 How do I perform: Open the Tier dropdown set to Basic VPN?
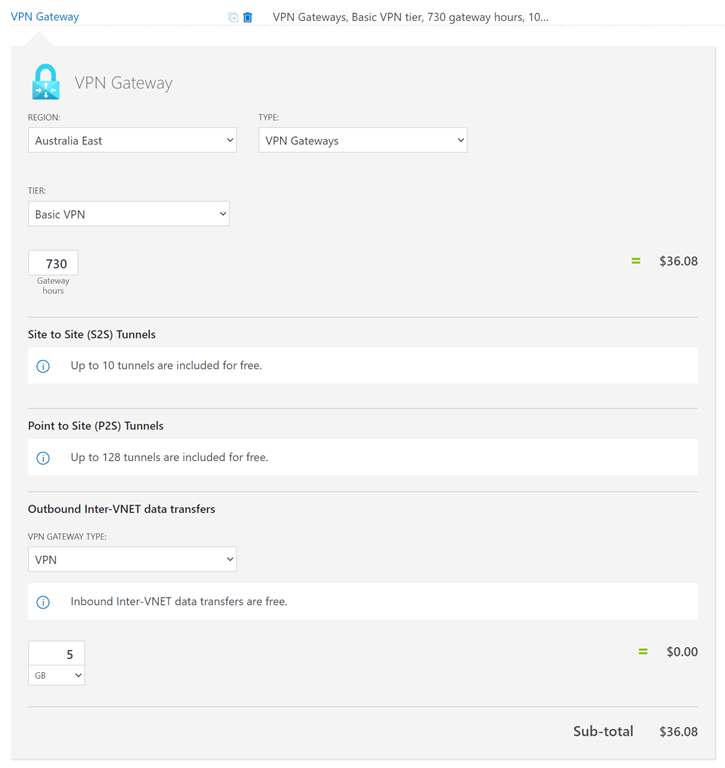[x=128, y=214]
